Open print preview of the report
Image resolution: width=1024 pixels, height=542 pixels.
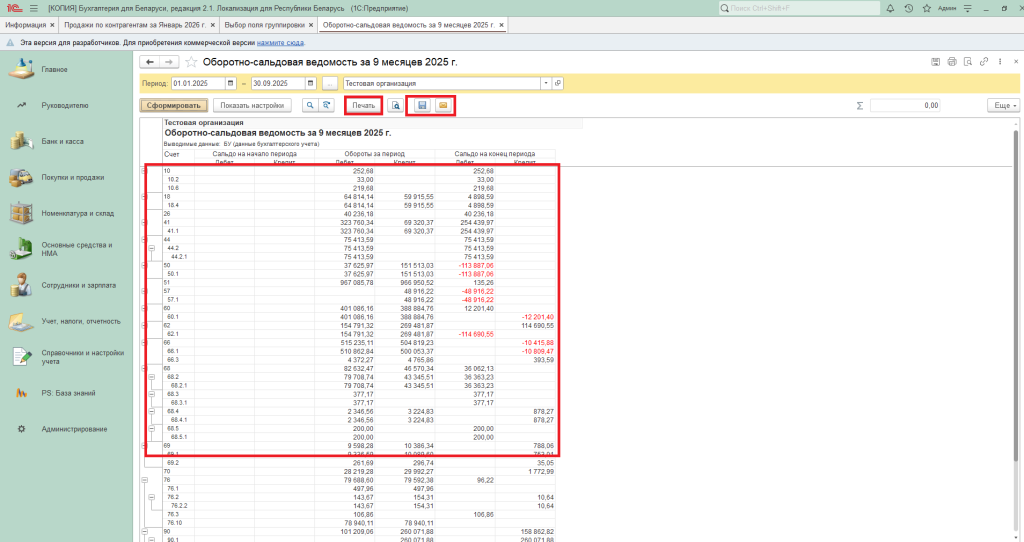(x=396, y=105)
